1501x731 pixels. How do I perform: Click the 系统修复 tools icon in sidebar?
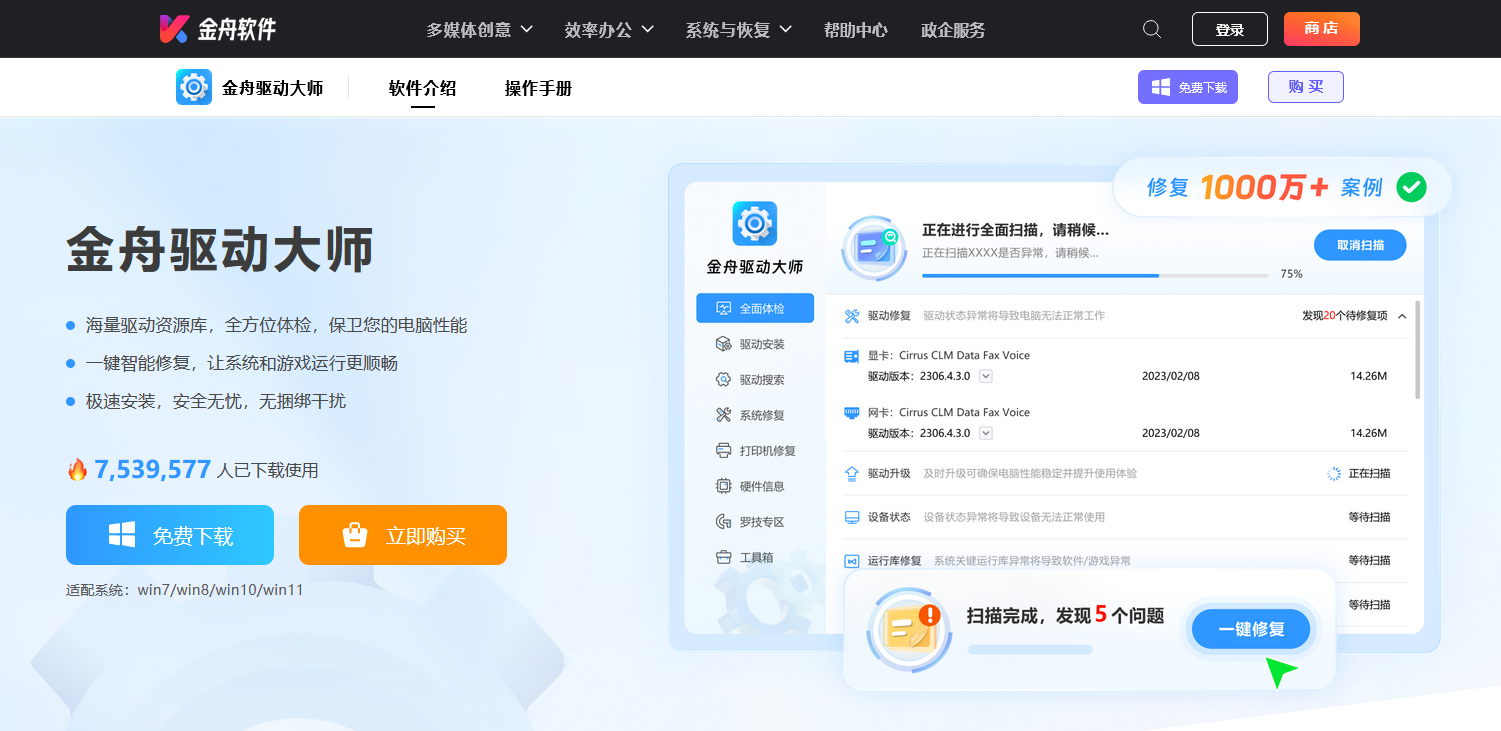coord(724,415)
